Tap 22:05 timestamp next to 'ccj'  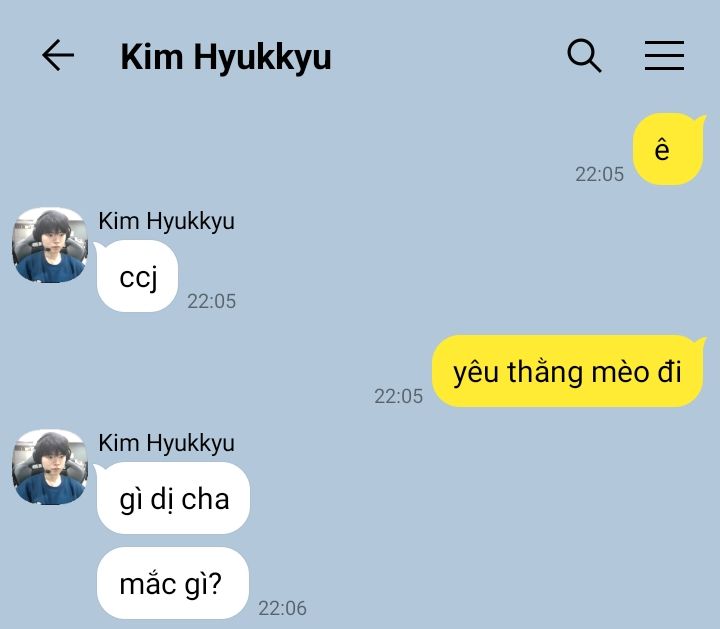tap(212, 302)
